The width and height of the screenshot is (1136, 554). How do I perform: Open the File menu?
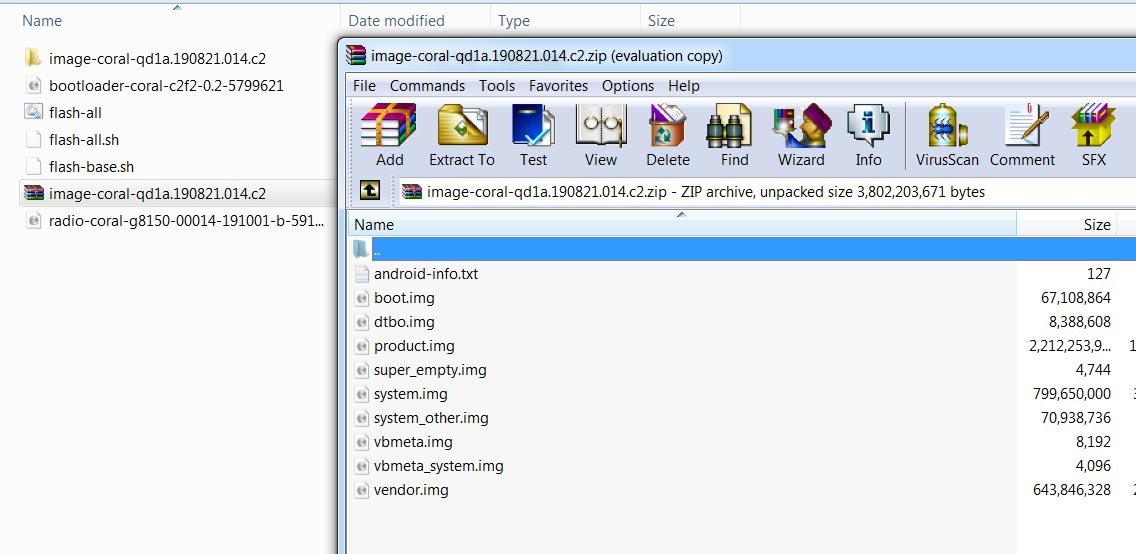point(364,86)
